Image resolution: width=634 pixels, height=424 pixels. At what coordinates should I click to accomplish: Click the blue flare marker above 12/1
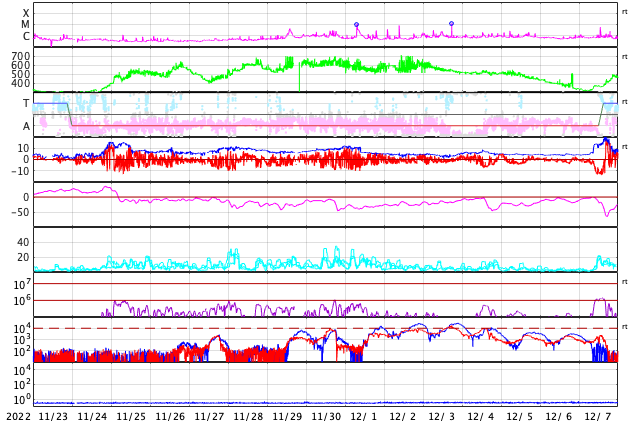(356, 25)
